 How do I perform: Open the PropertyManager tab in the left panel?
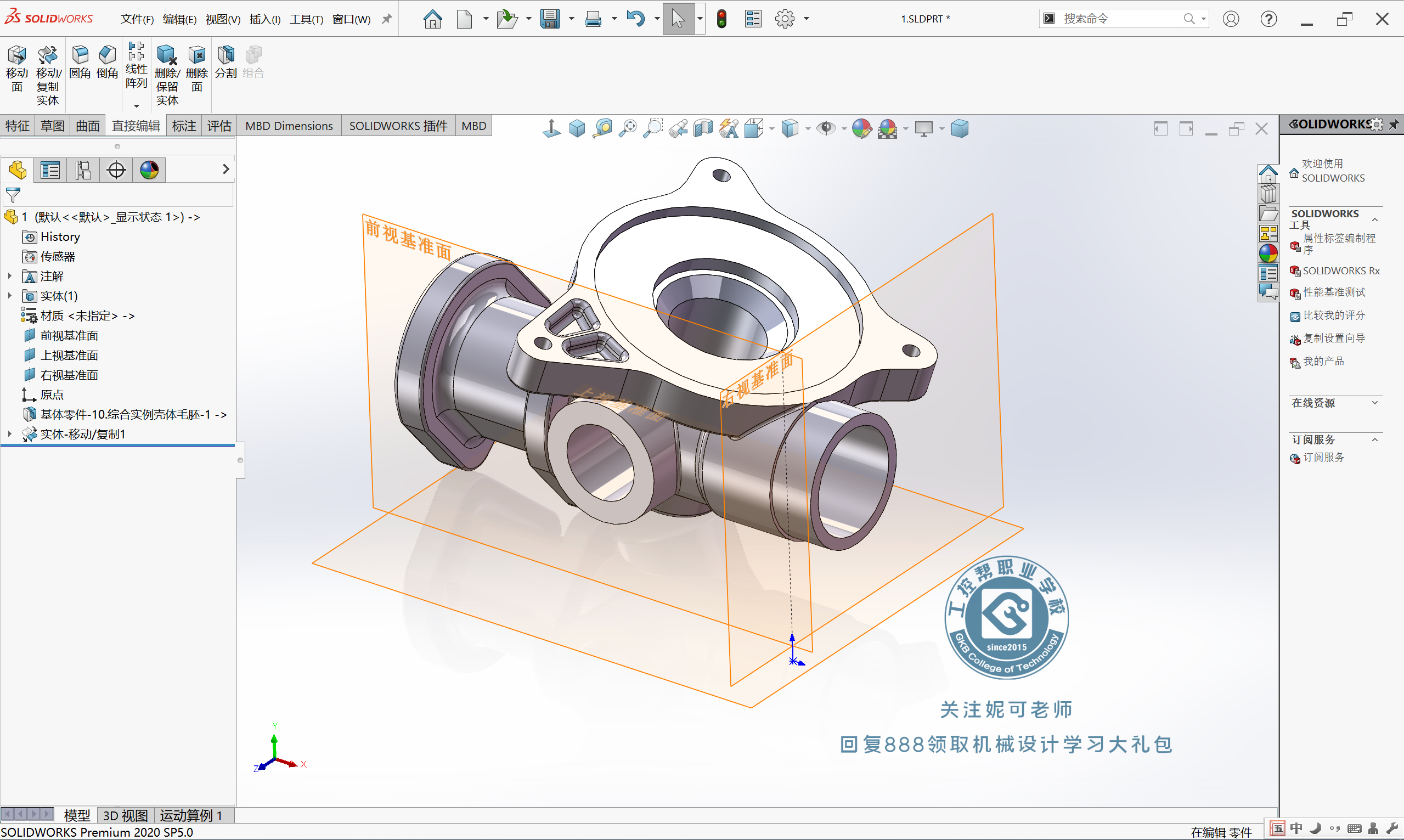pyautogui.click(x=50, y=170)
